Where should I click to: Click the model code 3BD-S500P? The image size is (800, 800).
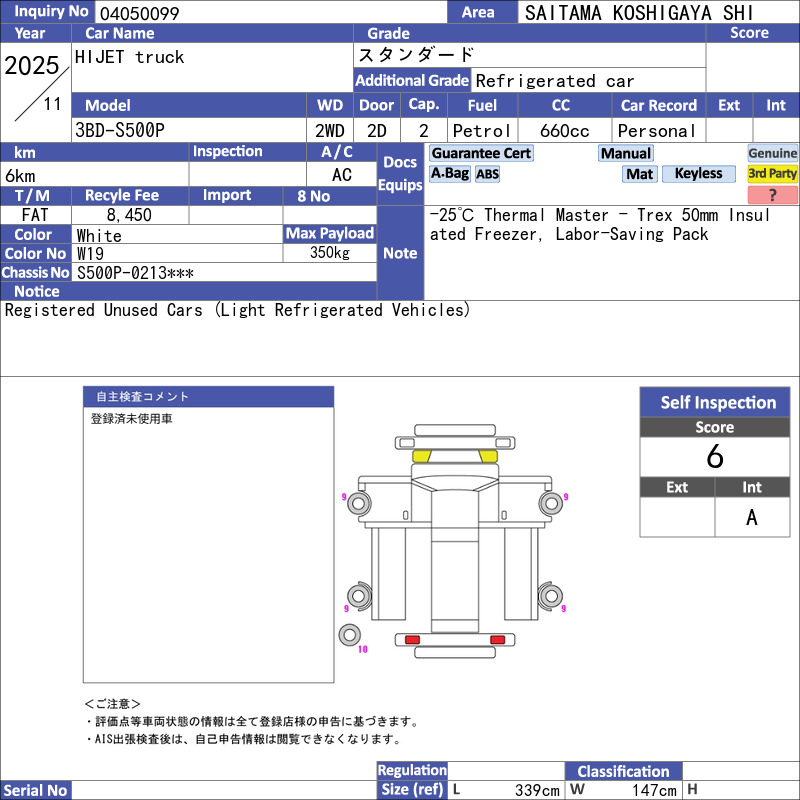pyautogui.click(x=120, y=131)
